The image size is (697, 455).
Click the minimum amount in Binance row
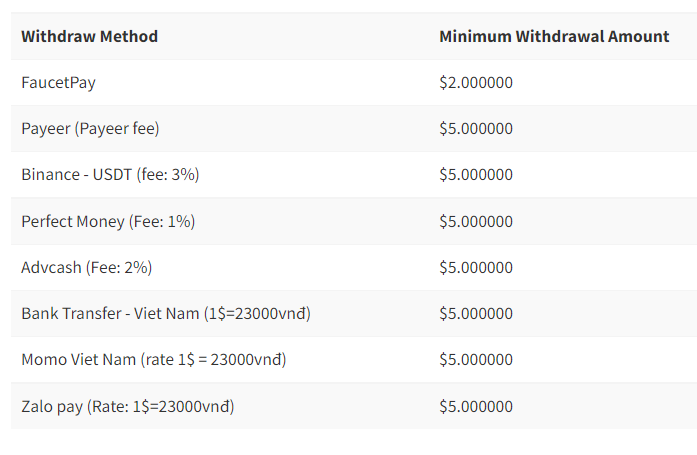point(476,175)
